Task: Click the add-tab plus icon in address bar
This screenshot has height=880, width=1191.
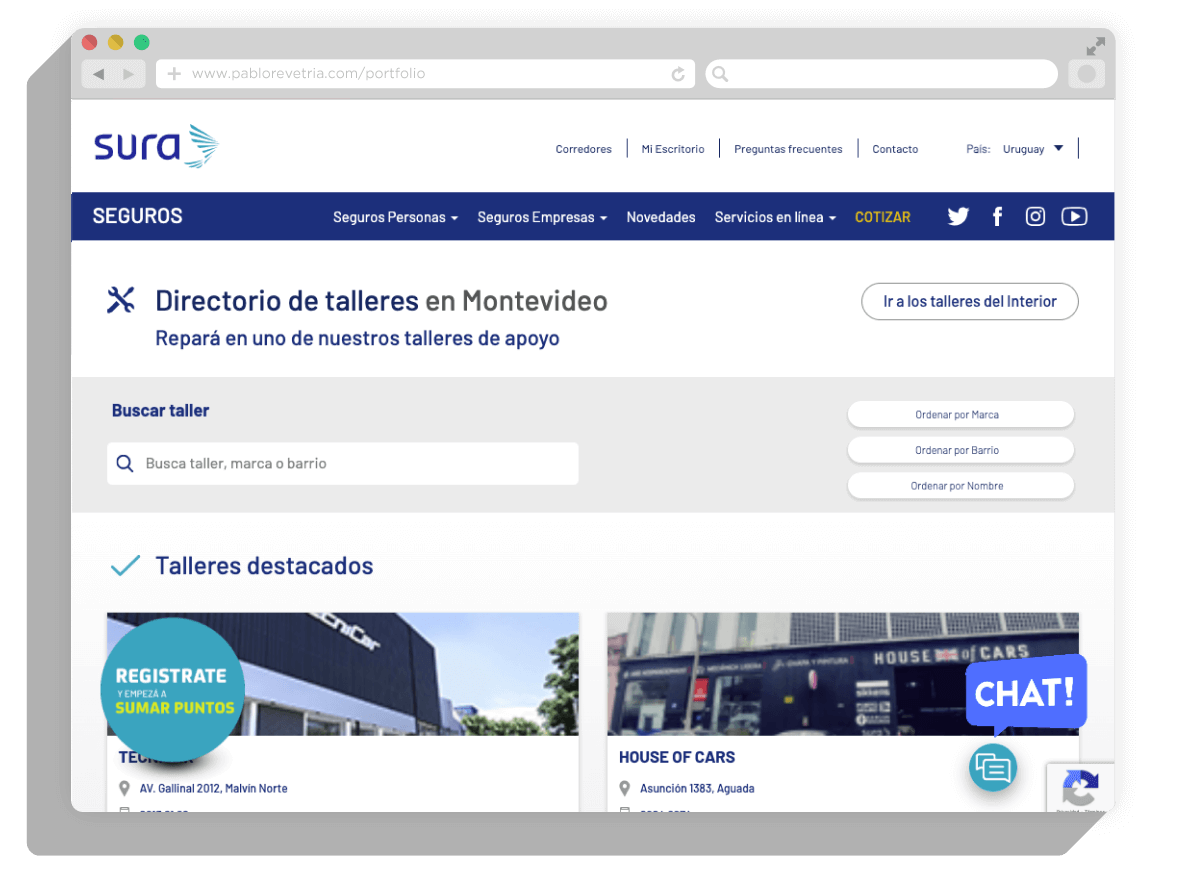Action: click(174, 74)
